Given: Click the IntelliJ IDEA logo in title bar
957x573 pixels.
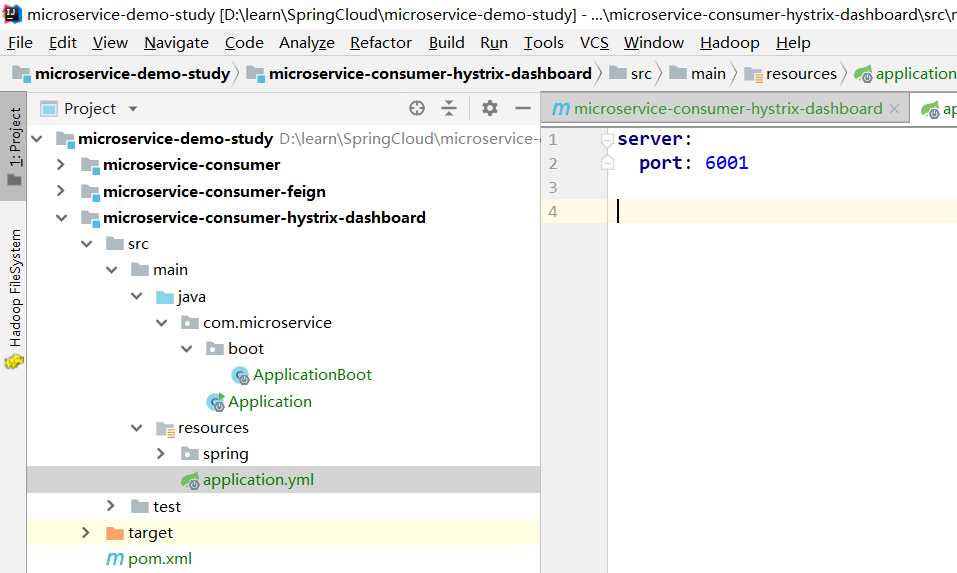Looking at the screenshot, I should point(12,14).
